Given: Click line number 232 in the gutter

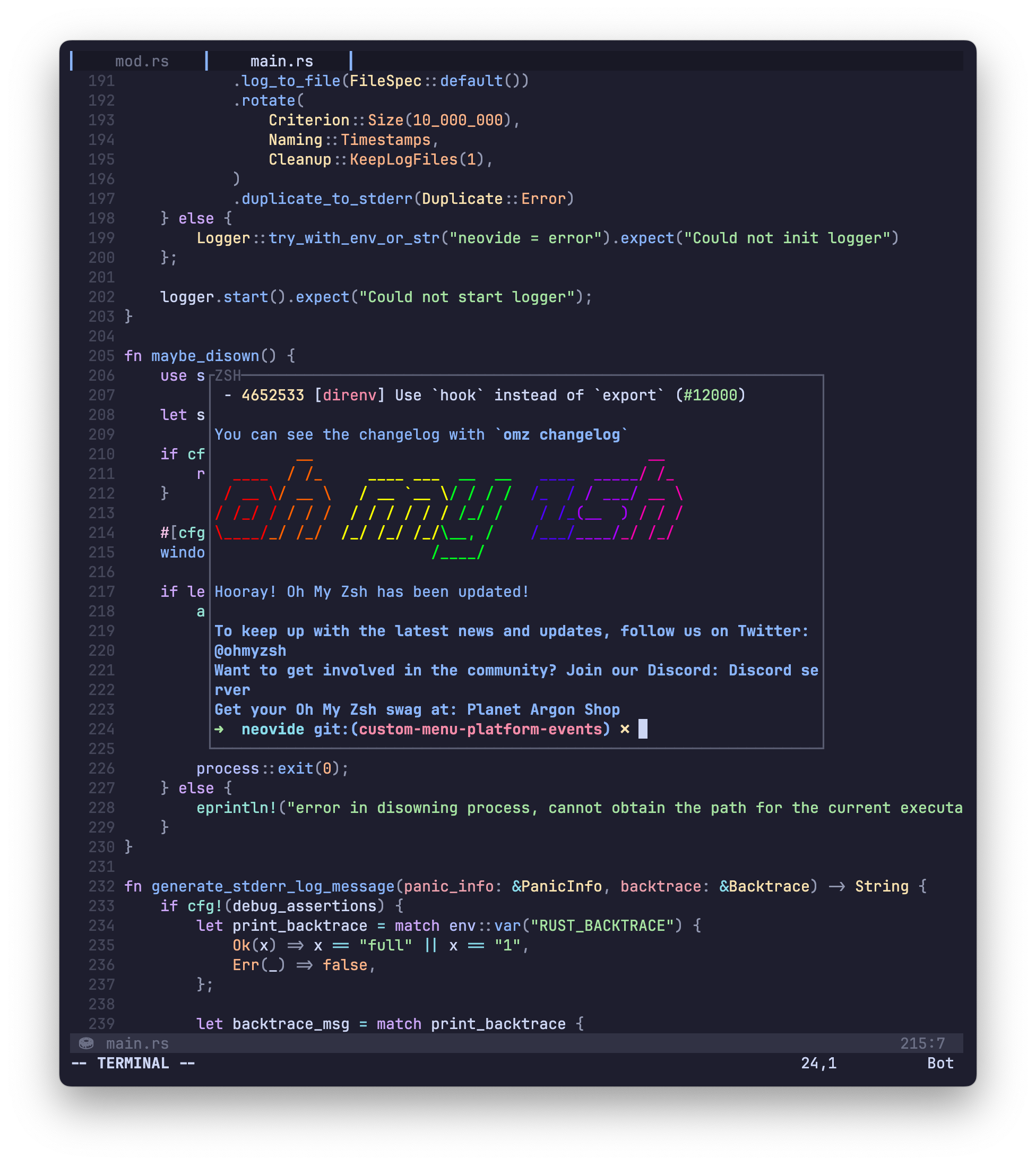Looking at the screenshot, I should [101, 886].
